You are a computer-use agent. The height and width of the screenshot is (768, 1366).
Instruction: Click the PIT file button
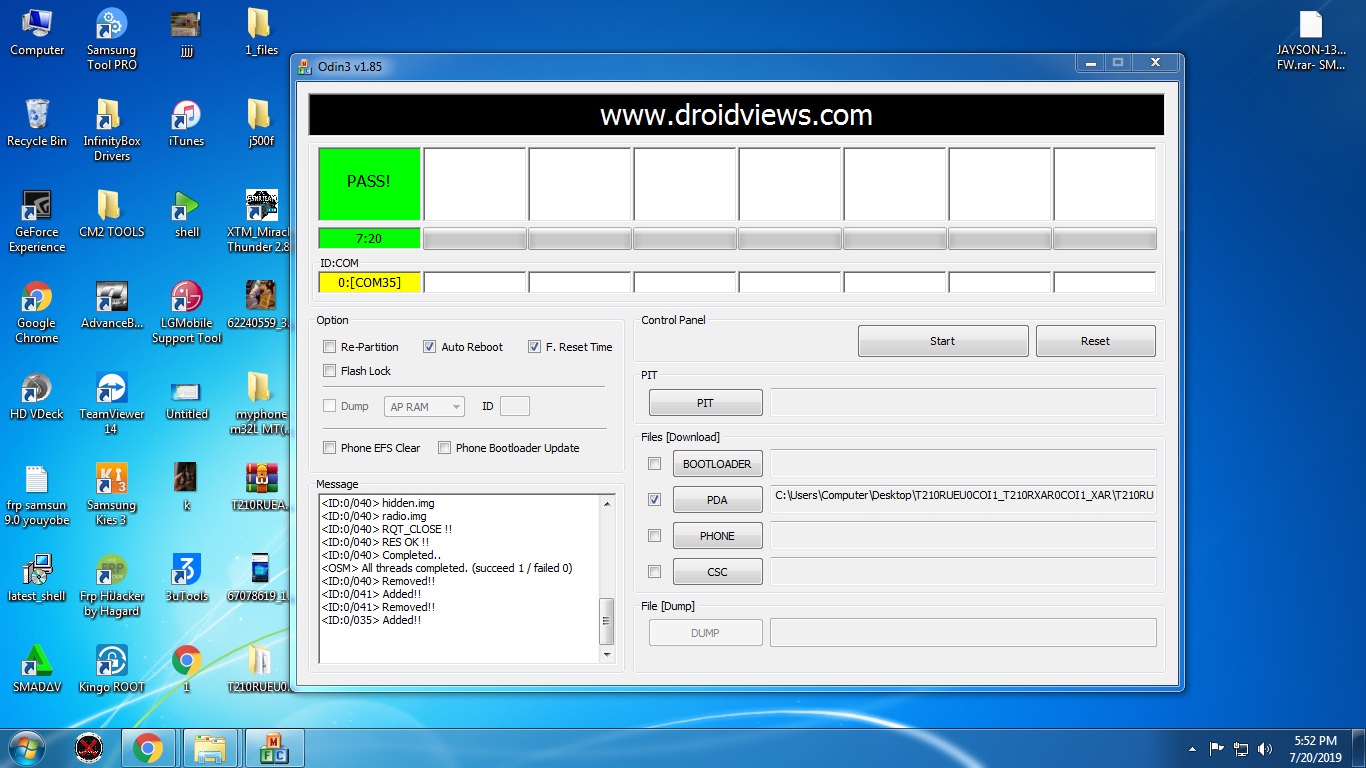click(705, 403)
